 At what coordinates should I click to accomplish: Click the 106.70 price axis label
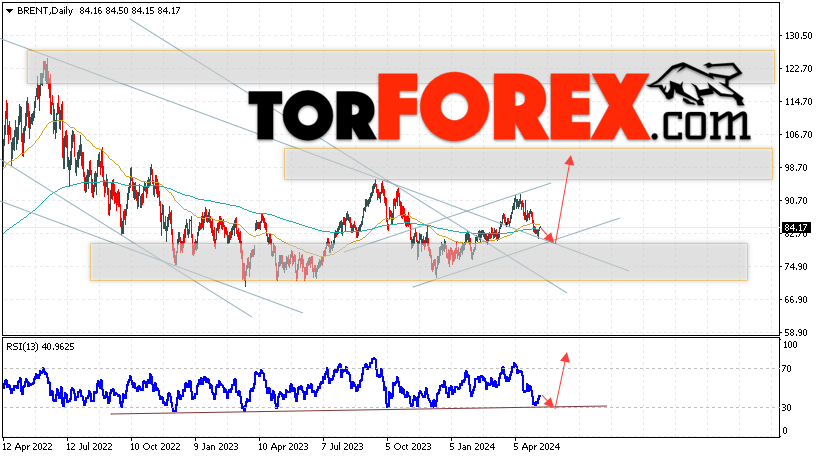(x=799, y=134)
